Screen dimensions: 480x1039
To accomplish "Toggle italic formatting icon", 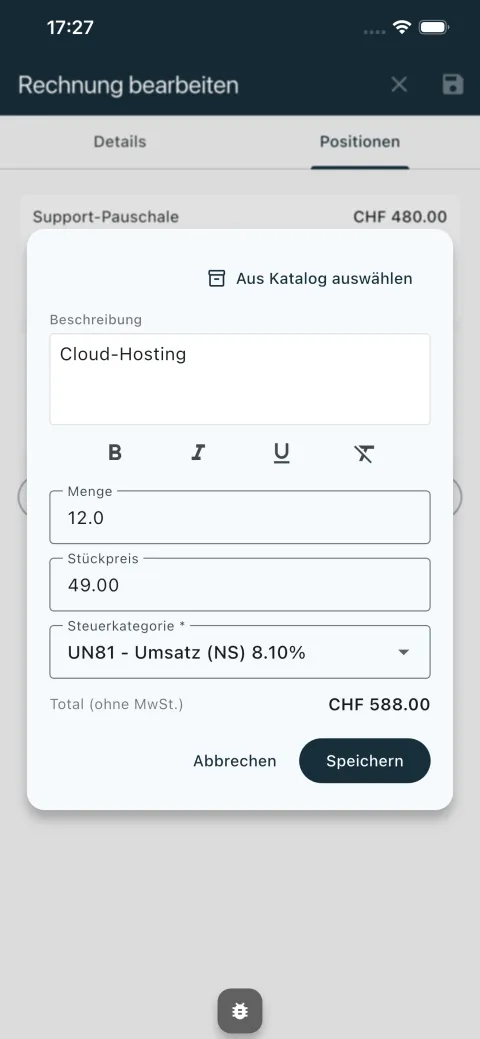I will 198,453.
